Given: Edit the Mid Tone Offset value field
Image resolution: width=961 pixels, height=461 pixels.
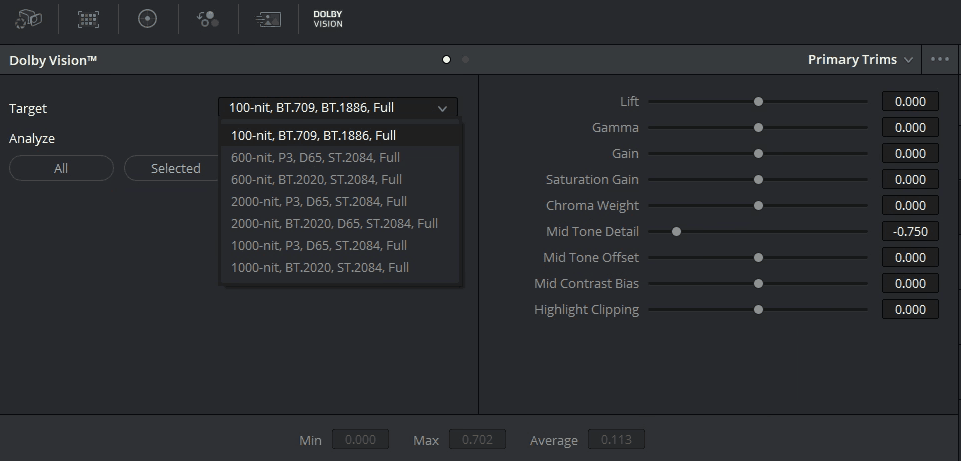Looking at the screenshot, I should [910, 257].
